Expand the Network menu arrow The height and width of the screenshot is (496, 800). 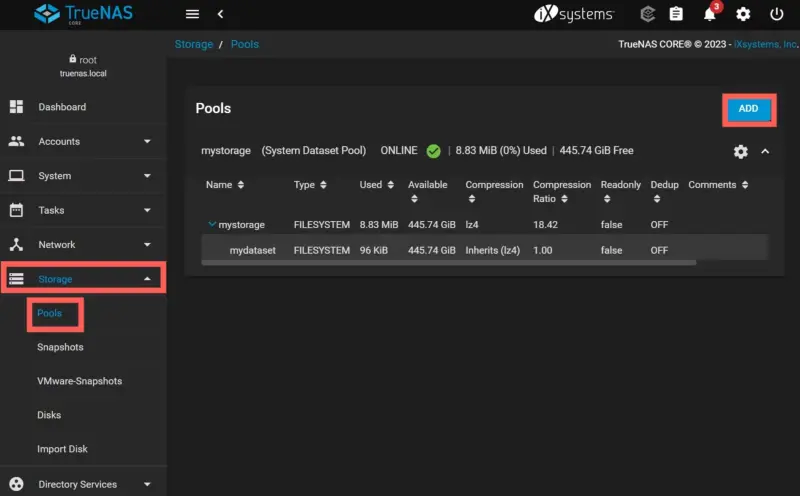147,244
